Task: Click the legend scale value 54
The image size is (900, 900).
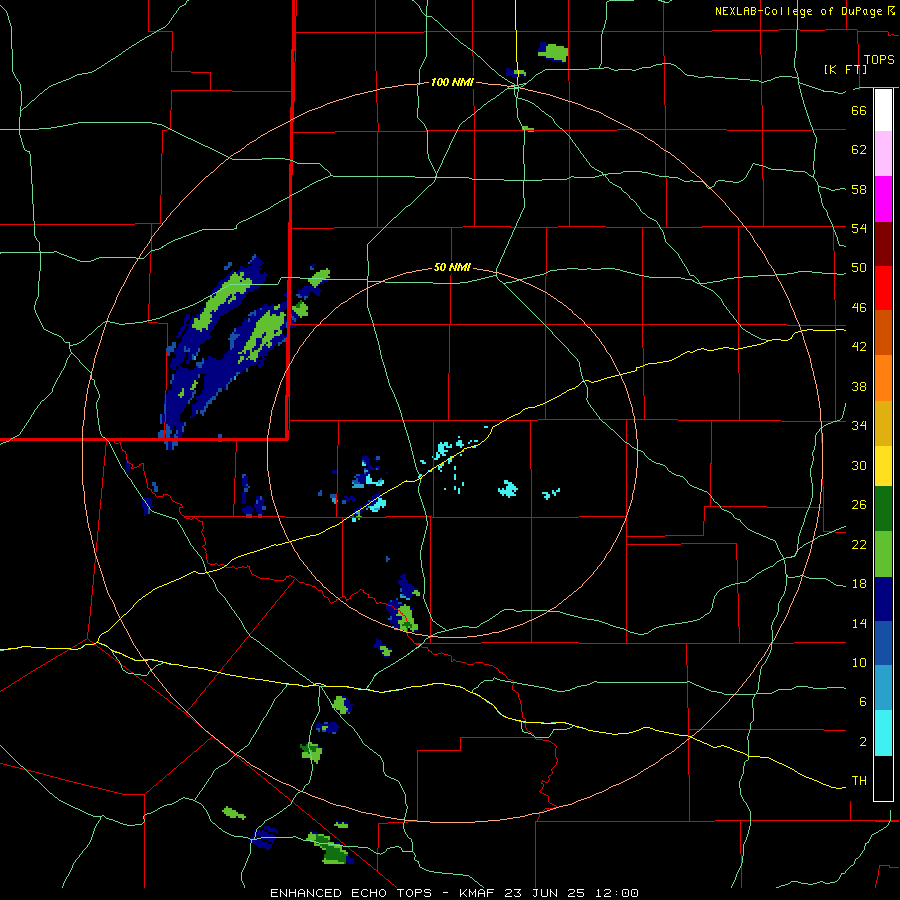Action: (x=859, y=228)
